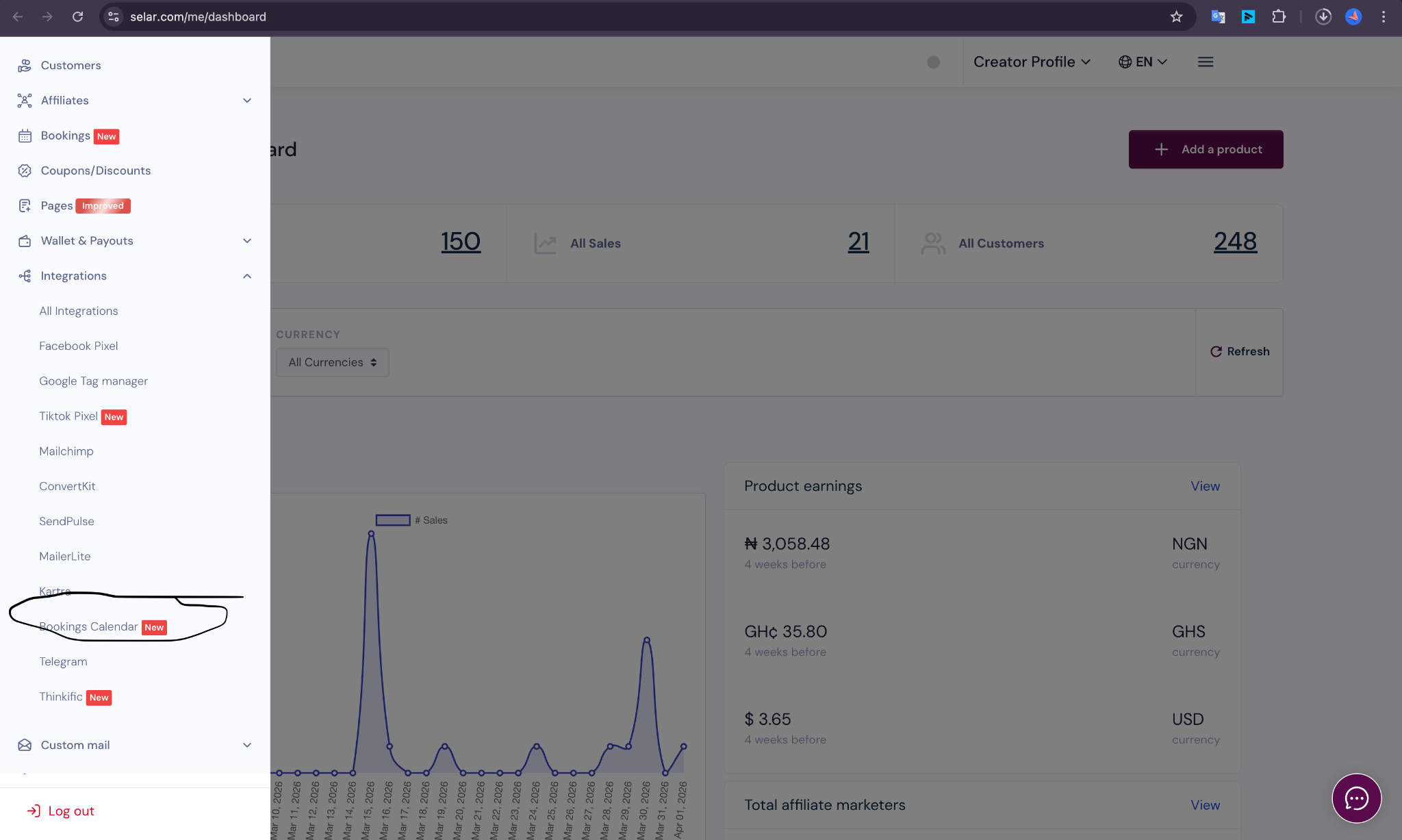Viewport: 1402px width, 840px height.
Task: Click the Pages sidebar icon
Action: coord(25,205)
